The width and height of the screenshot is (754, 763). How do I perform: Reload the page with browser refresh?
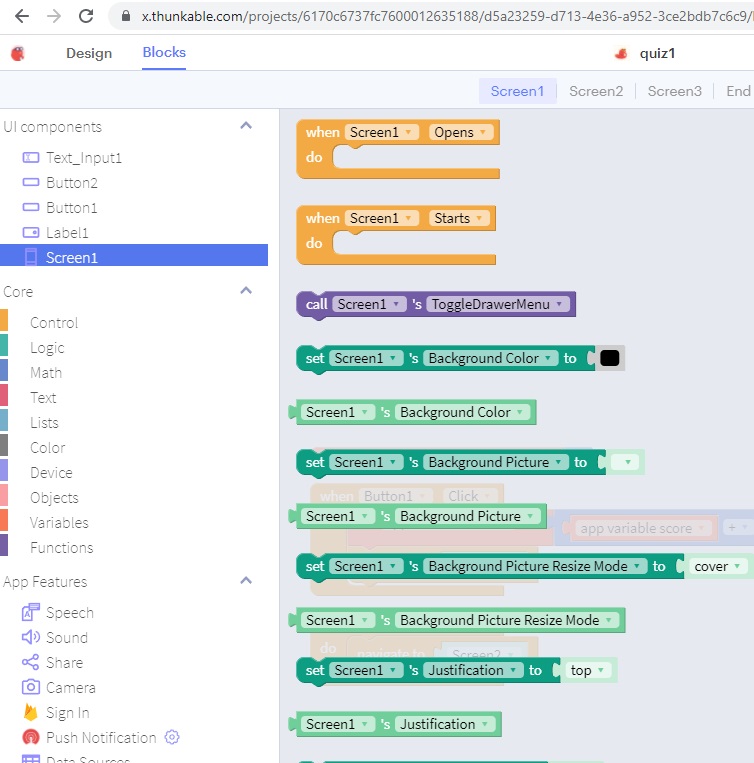tap(86, 16)
